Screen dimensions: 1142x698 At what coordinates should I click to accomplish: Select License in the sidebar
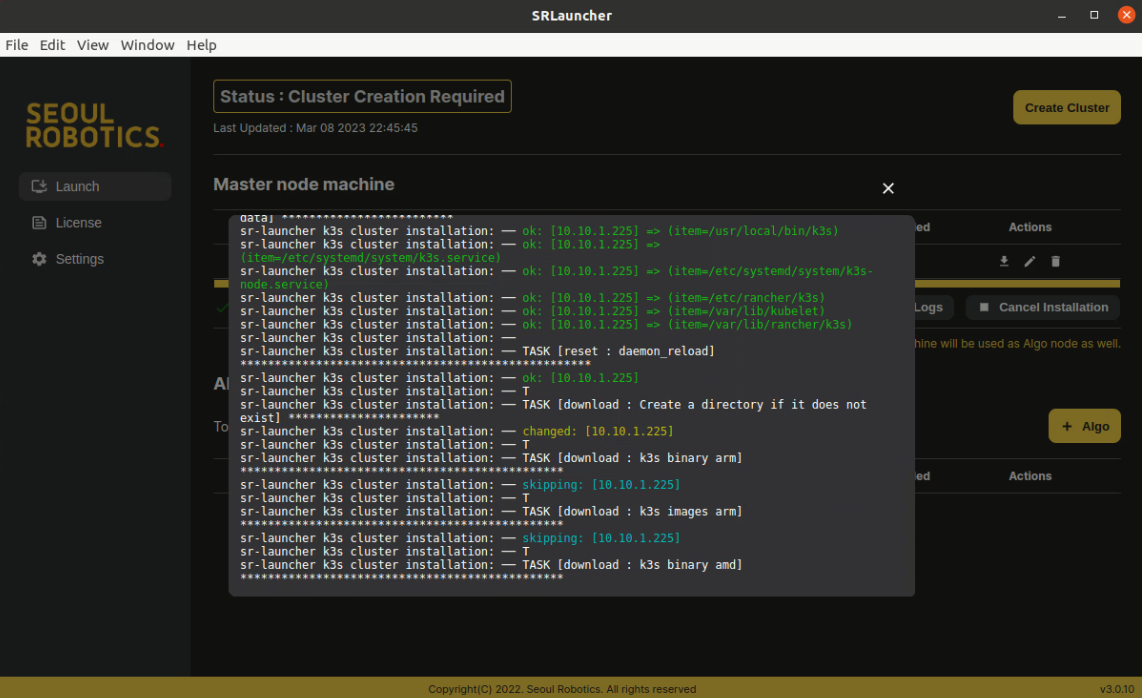tap(95, 223)
